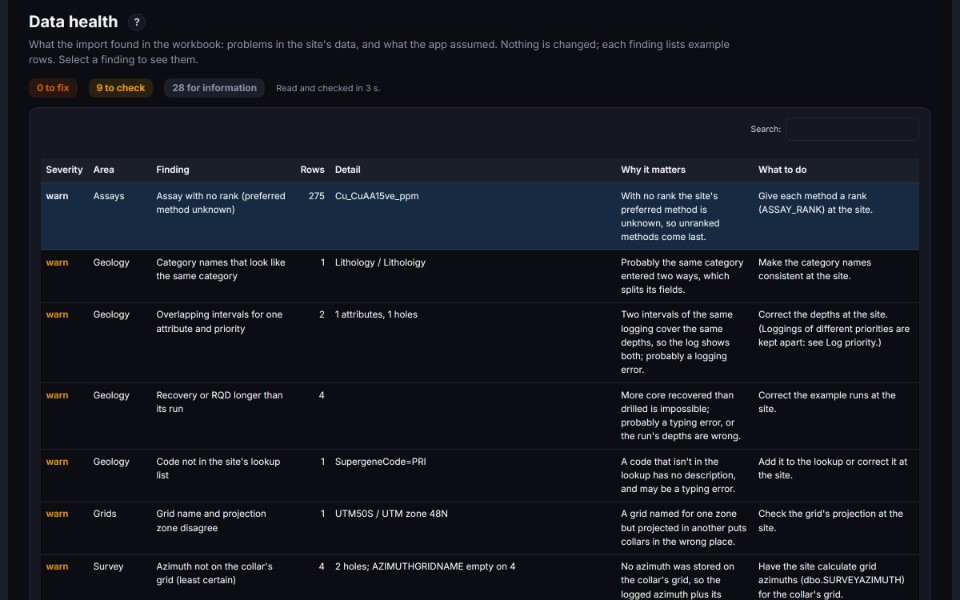
Task: Click the 'Data health' heading
Action: coord(73,21)
